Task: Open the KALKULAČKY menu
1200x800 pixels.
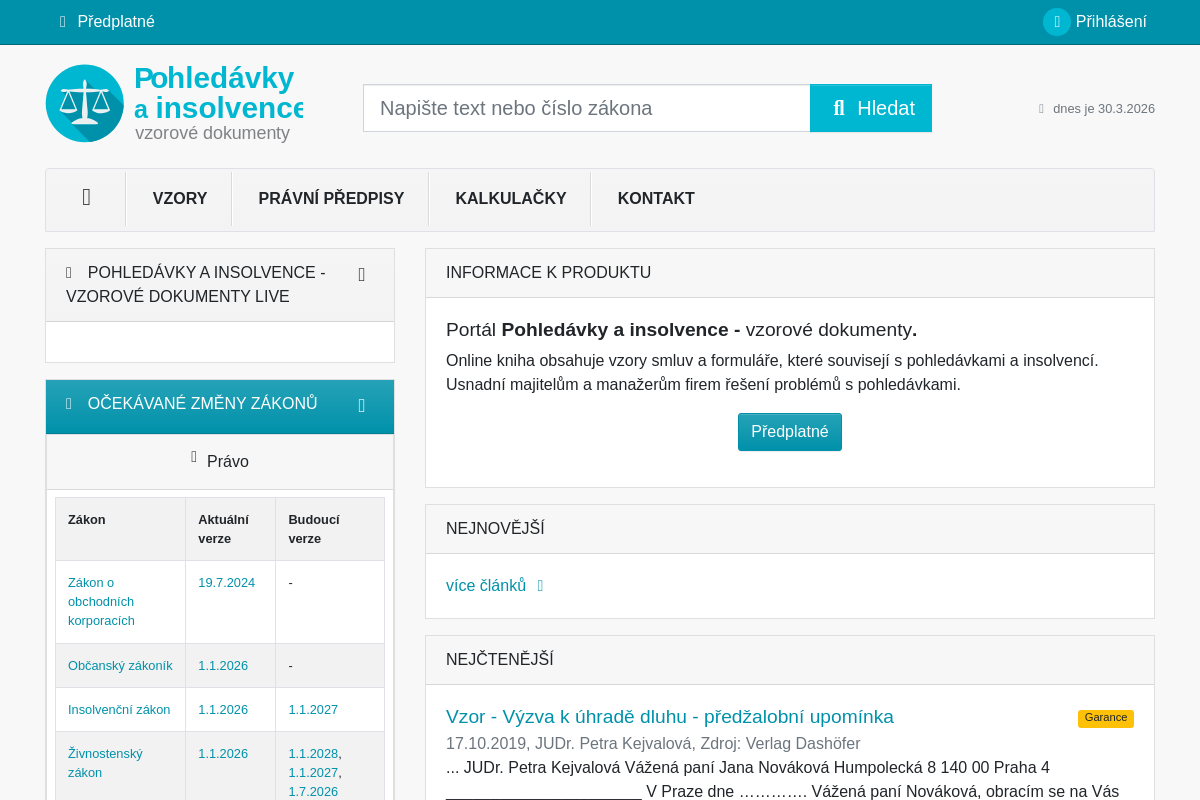Action: [x=510, y=198]
